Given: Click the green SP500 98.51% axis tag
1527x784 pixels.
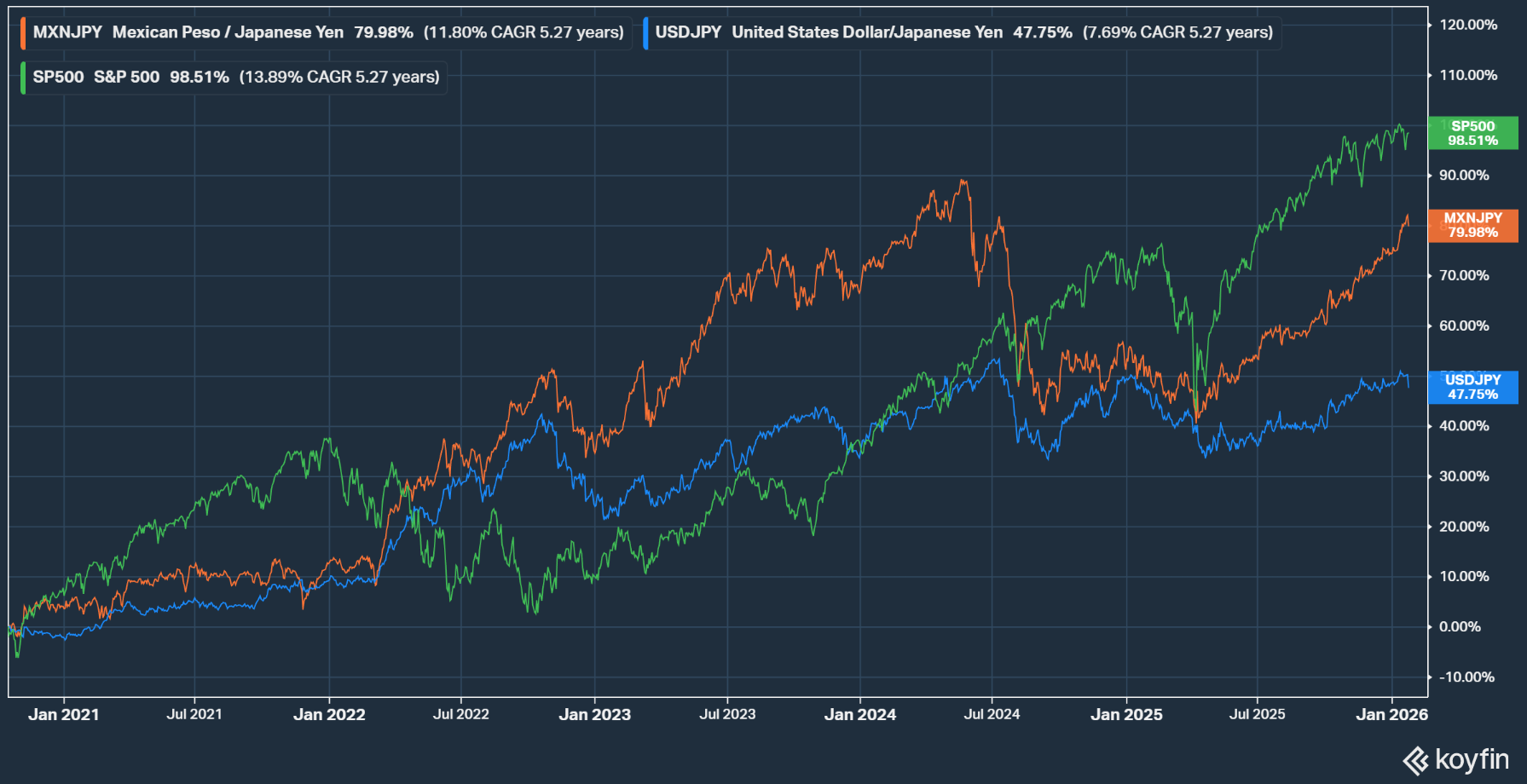Looking at the screenshot, I should pyautogui.click(x=1472, y=133).
